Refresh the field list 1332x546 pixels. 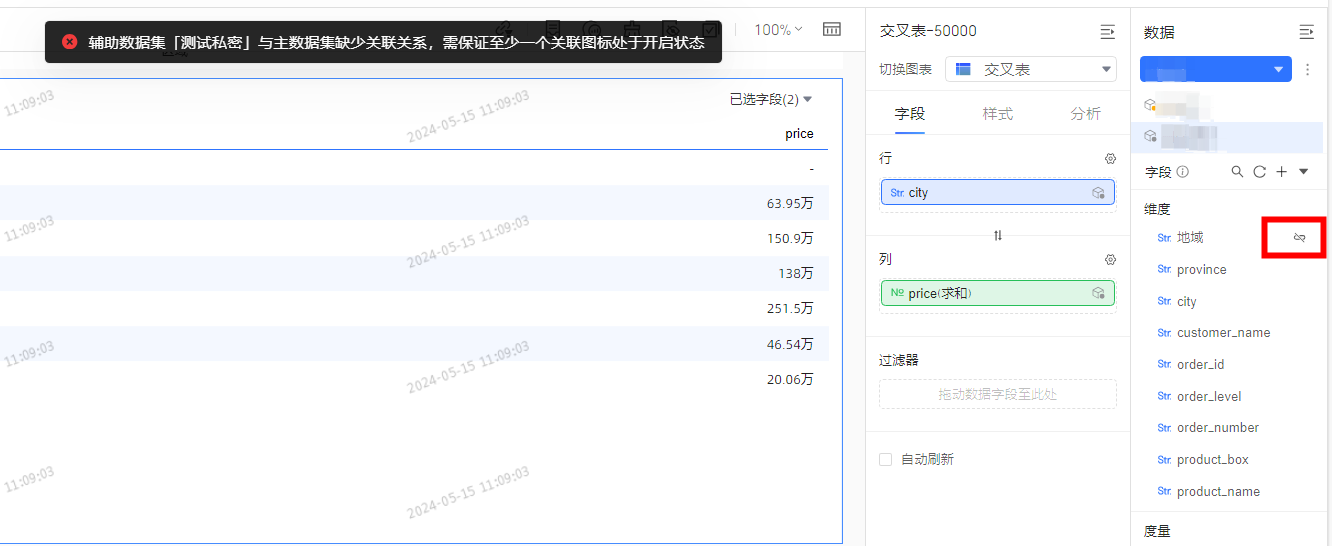[x=1259, y=172]
